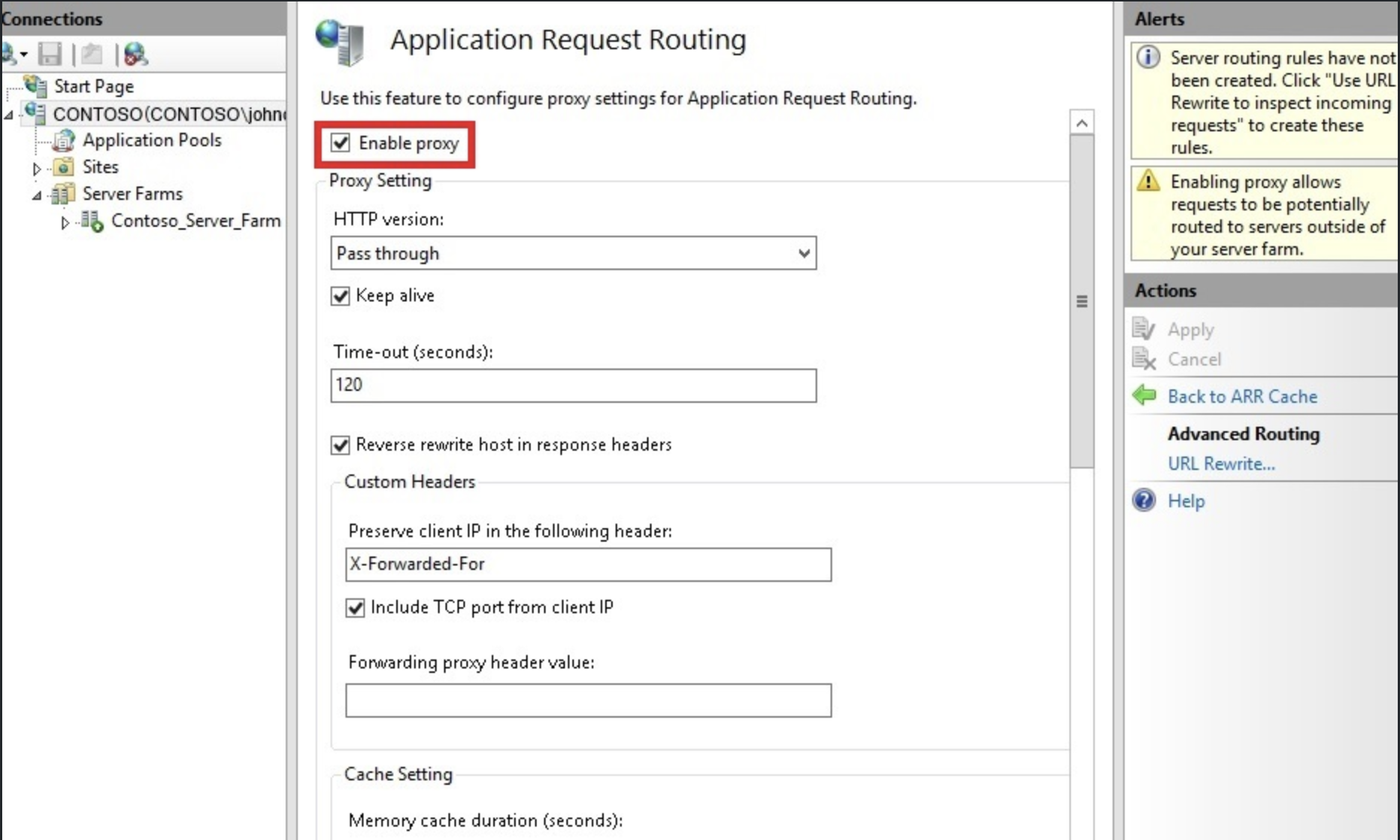Image resolution: width=1400 pixels, height=840 pixels.
Task: Open the Help link
Action: tap(1187, 501)
